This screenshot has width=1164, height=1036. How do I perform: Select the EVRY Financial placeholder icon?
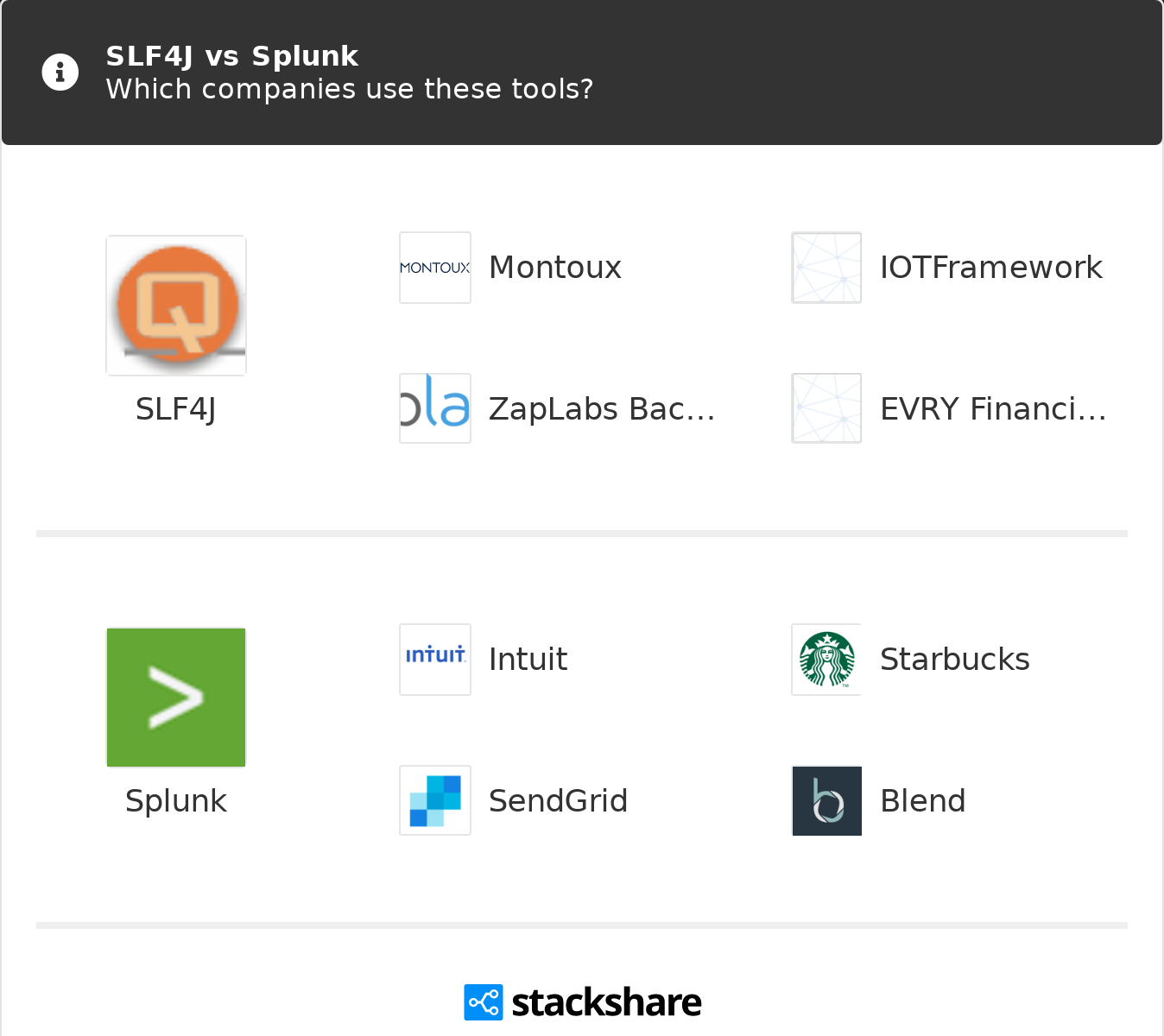pyautogui.click(x=826, y=407)
